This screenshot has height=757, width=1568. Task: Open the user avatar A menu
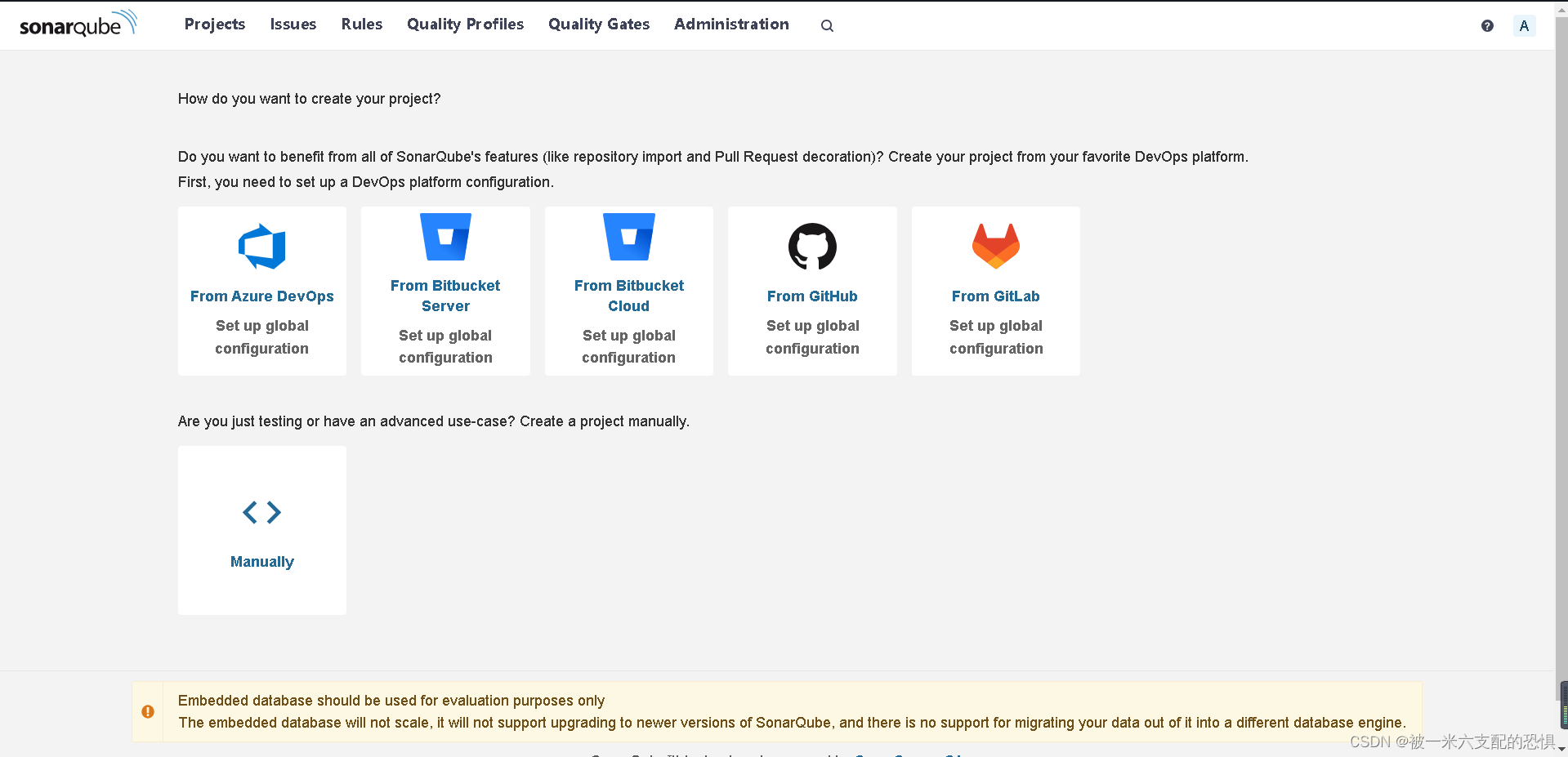coord(1524,25)
